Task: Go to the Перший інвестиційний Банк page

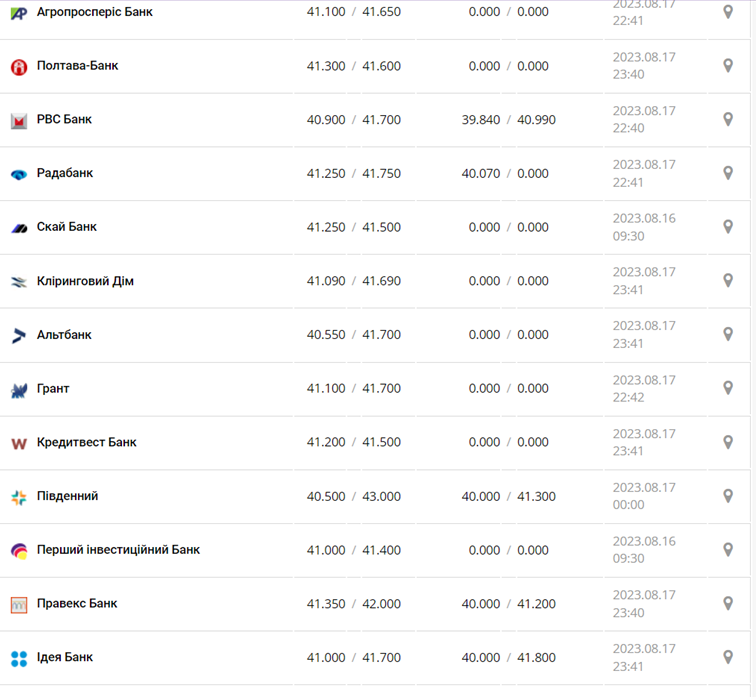Action: pyautogui.click(x=118, y=550)
